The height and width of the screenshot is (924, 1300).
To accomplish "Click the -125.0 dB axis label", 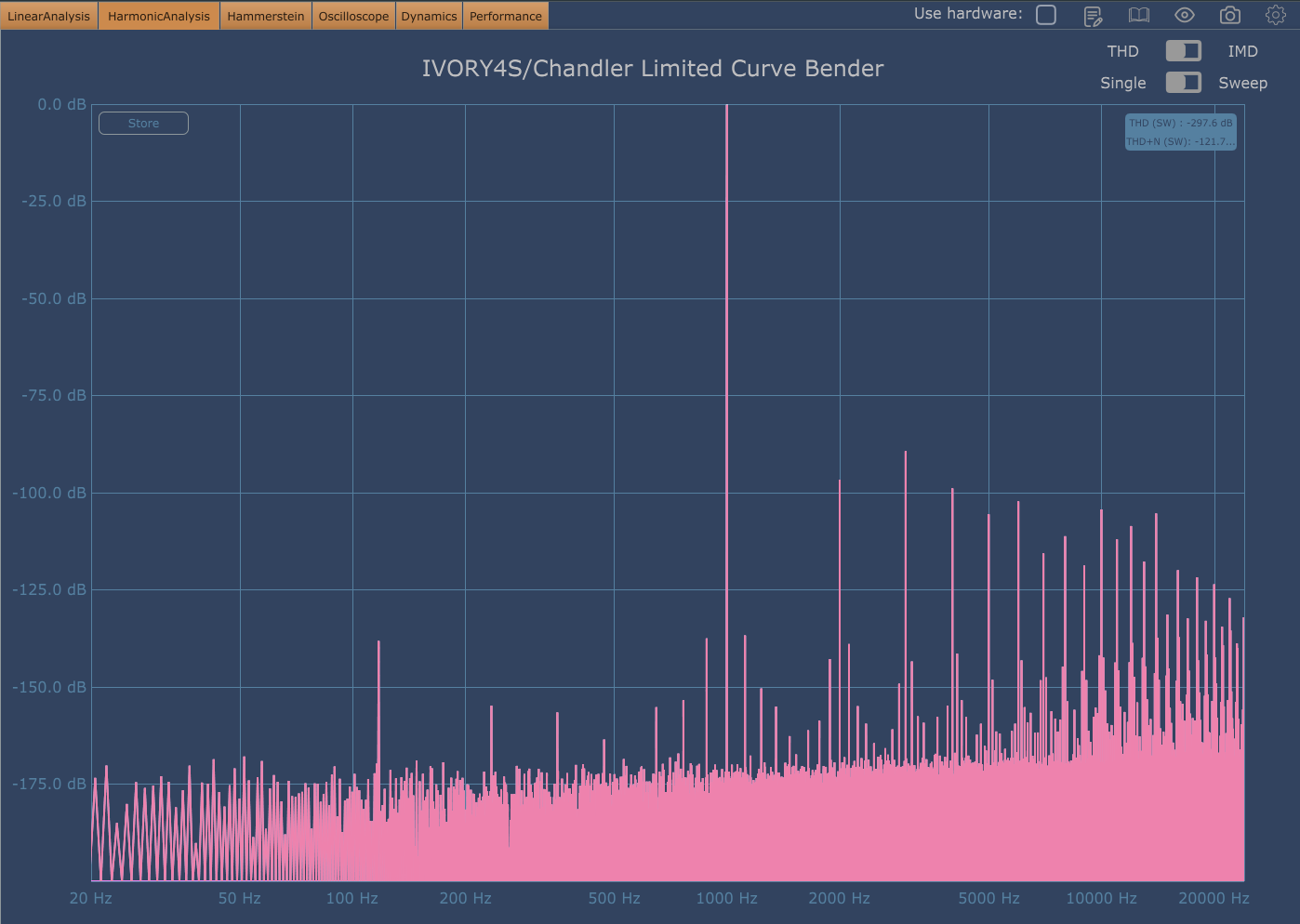I will click(x=49, y=590).
